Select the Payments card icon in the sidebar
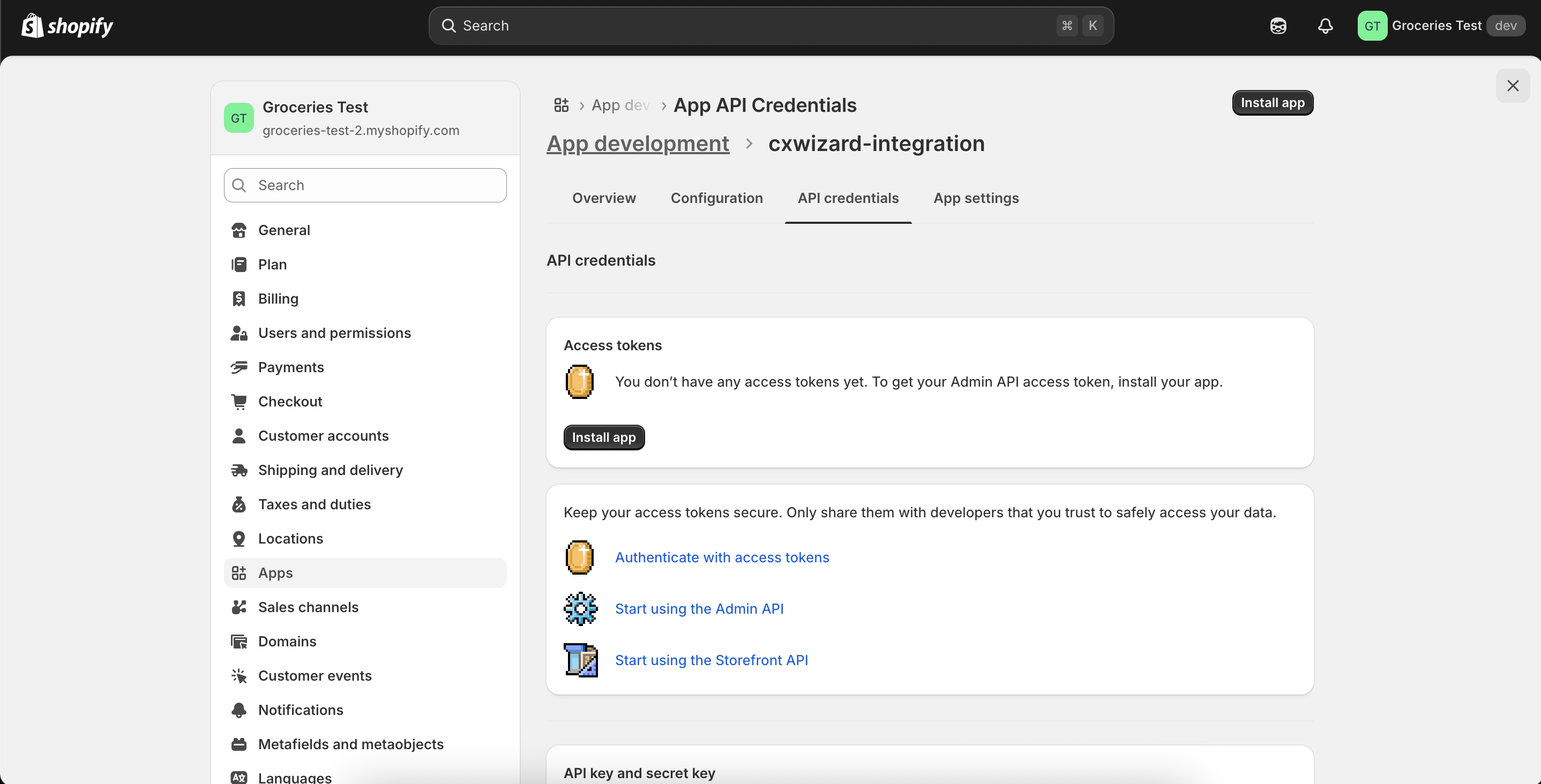 [240, 367]
